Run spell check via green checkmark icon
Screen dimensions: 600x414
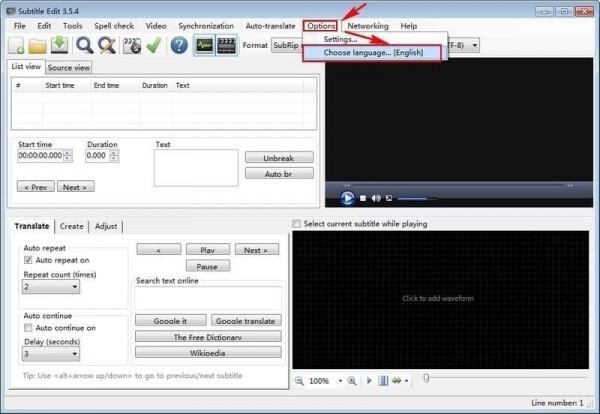pyautogui.click(x=153, y=45)
